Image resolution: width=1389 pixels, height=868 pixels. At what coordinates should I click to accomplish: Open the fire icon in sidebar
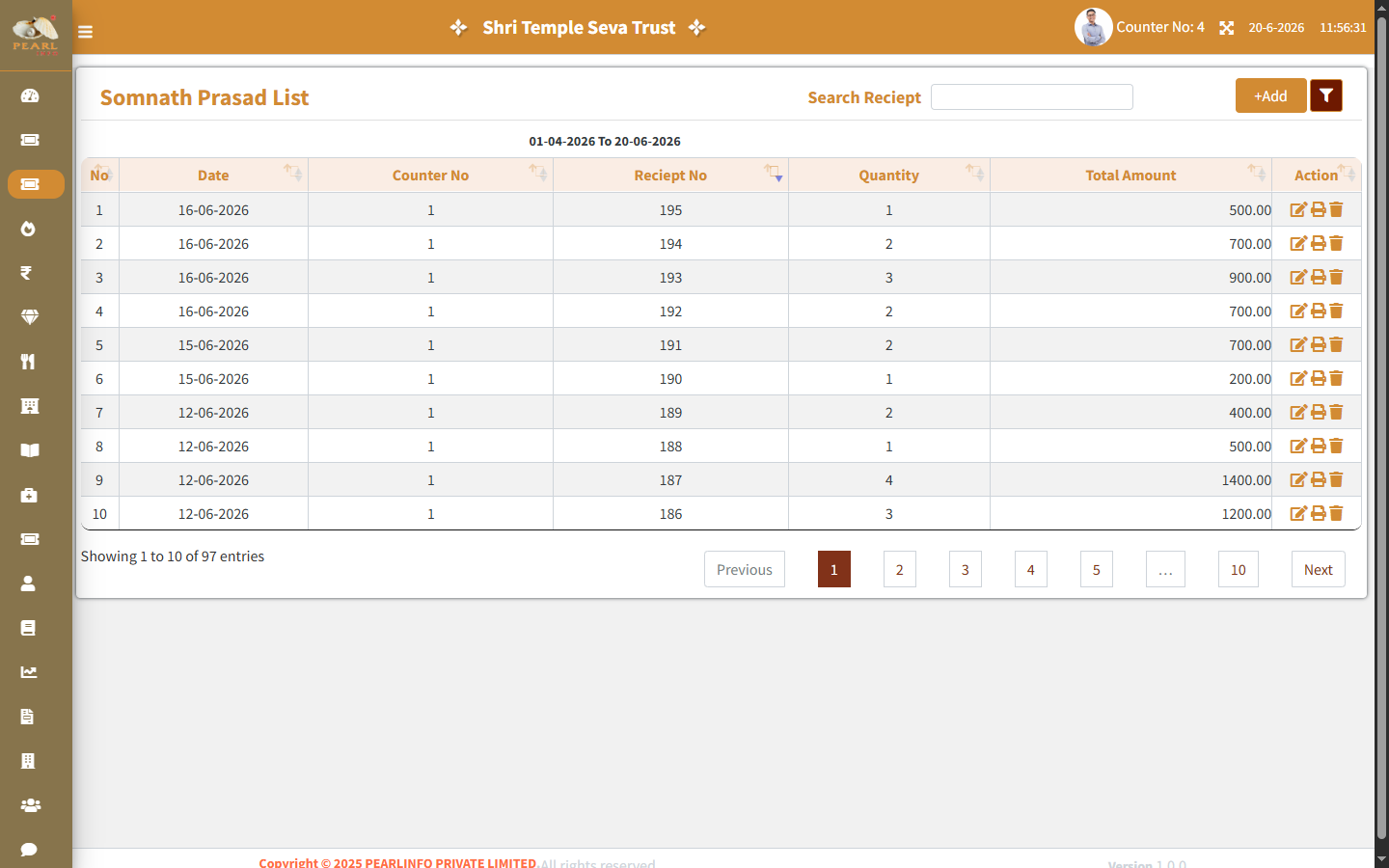[28, 229]
